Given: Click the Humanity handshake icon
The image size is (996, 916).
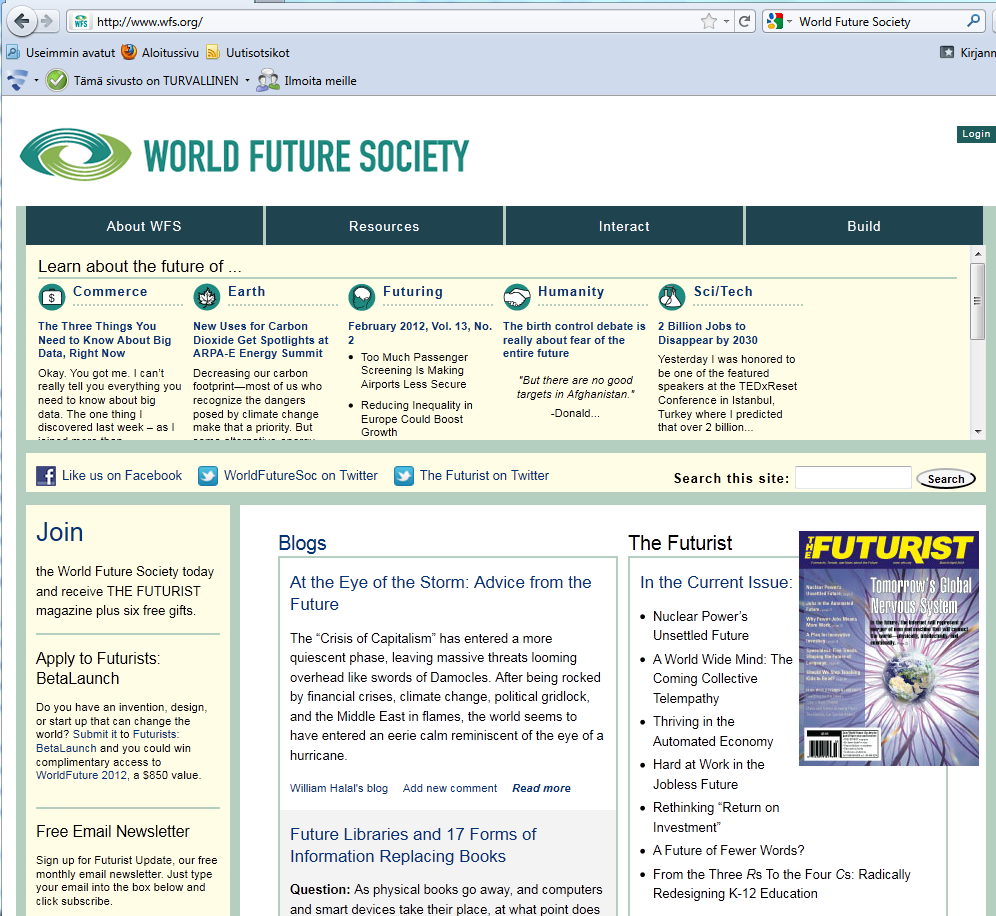Looking at the screenshot, I should click(516, 297).
